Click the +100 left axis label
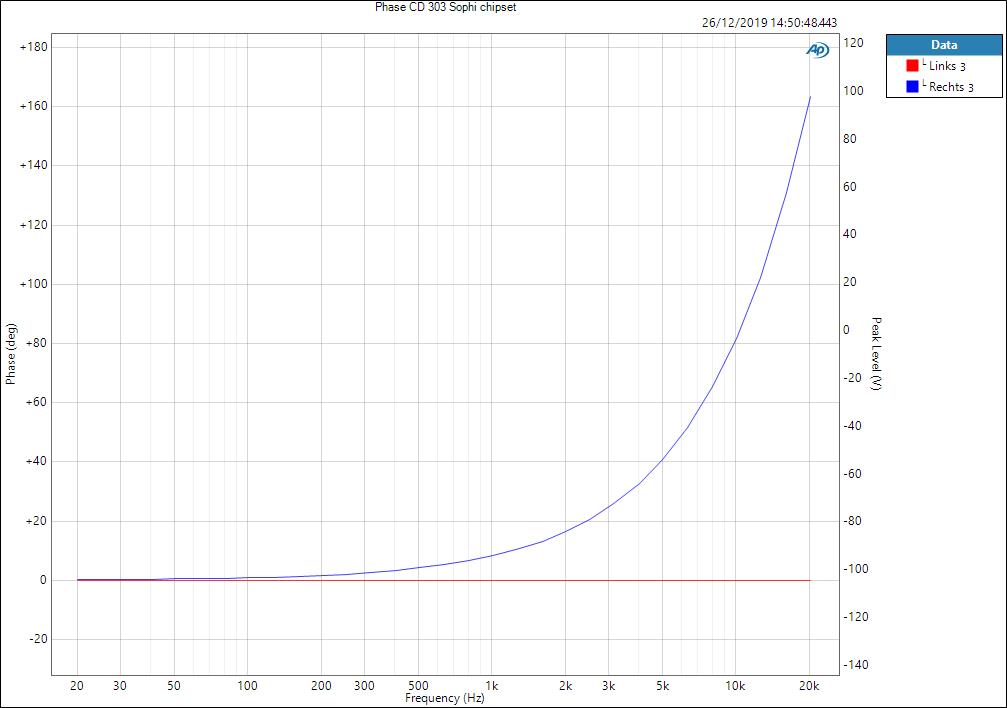Image resolution: width=1007 pixels, height=708 pixels. pyautogui.click(x=34, y=284)
